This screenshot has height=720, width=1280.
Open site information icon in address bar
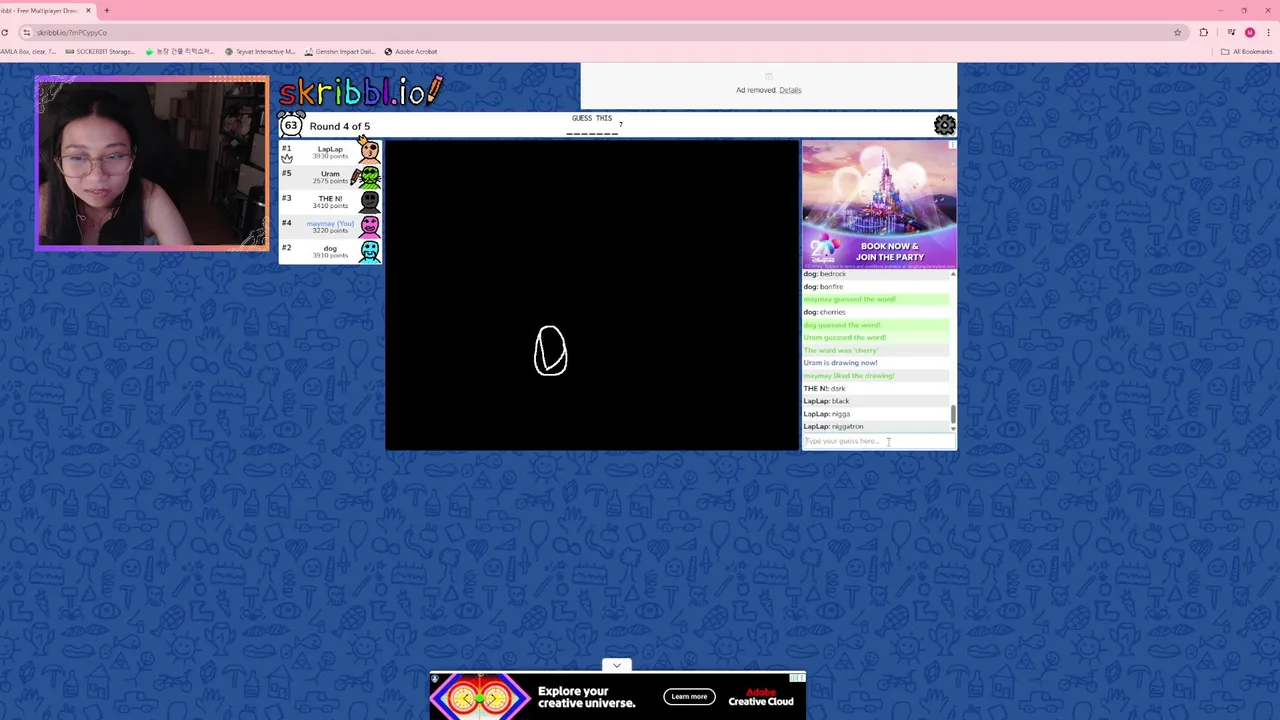click(x=27, y=32)
